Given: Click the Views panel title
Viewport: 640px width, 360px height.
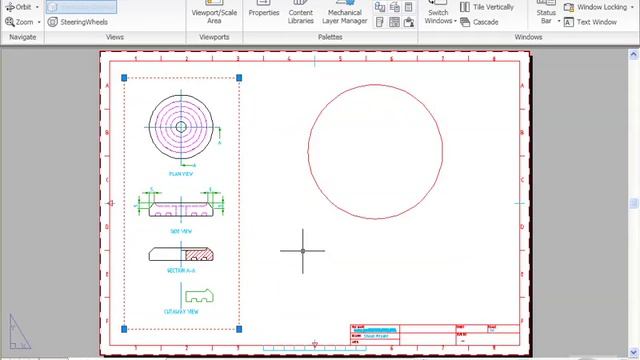Looking at the screenshot, I should coord(115,37).
